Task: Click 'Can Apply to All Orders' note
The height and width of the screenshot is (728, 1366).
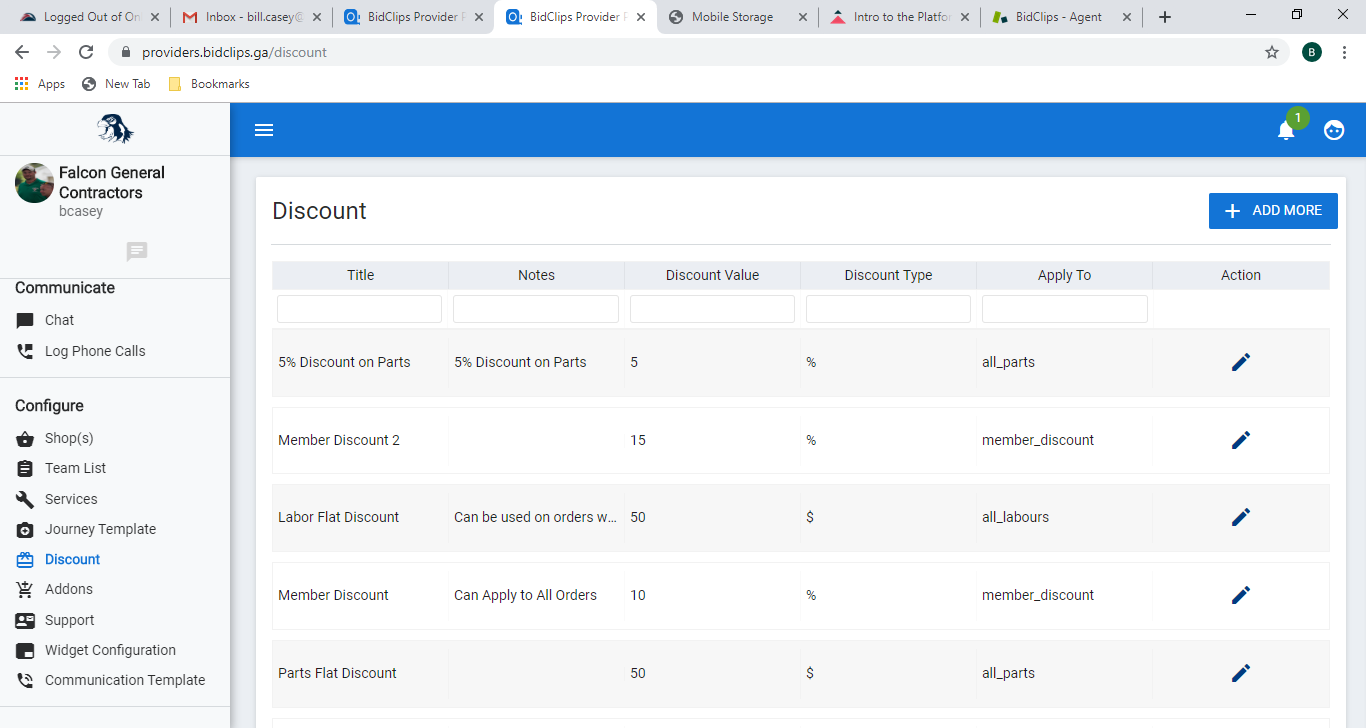Action: [525, 595]
